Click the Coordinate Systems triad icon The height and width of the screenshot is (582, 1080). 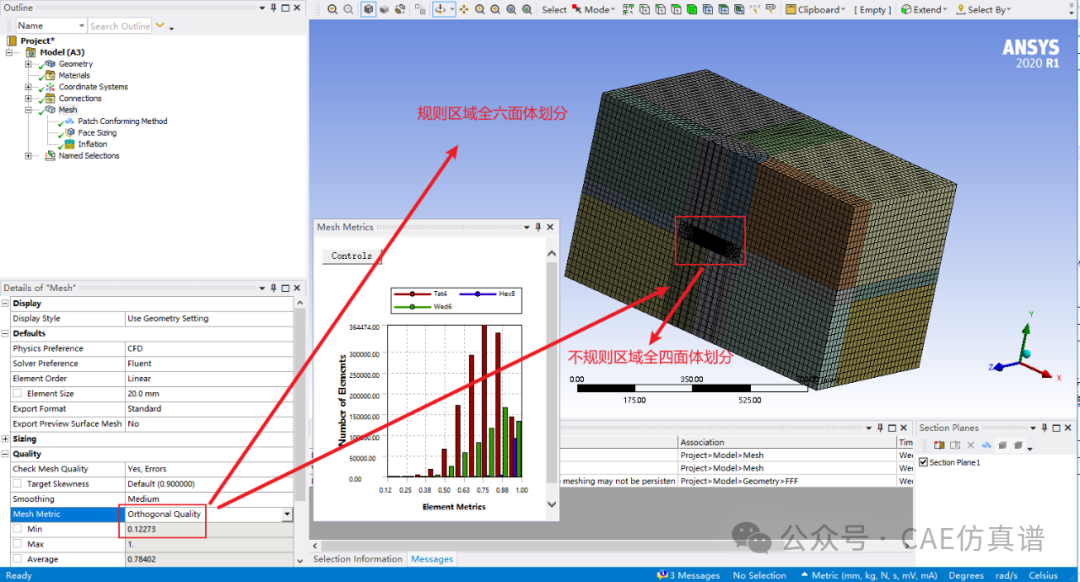pos(50,87)
